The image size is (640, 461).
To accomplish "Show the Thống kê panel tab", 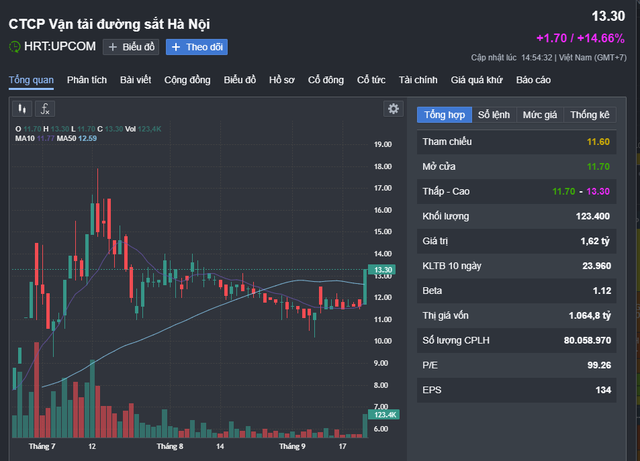I will pyautogui.click(x=589, y=115).
